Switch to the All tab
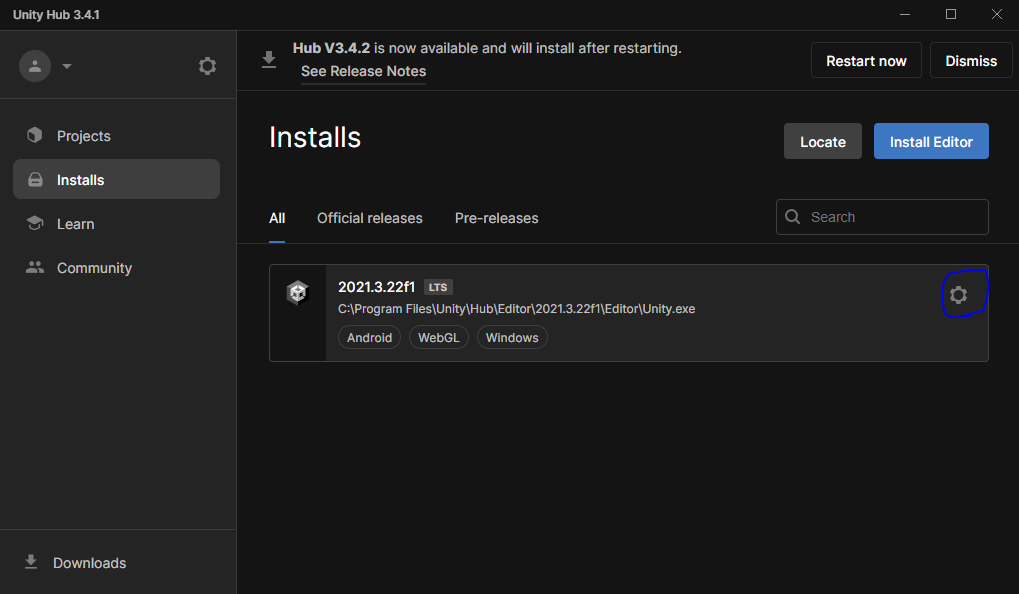This screenshot has width=1019, height=594. pos(277,218)
